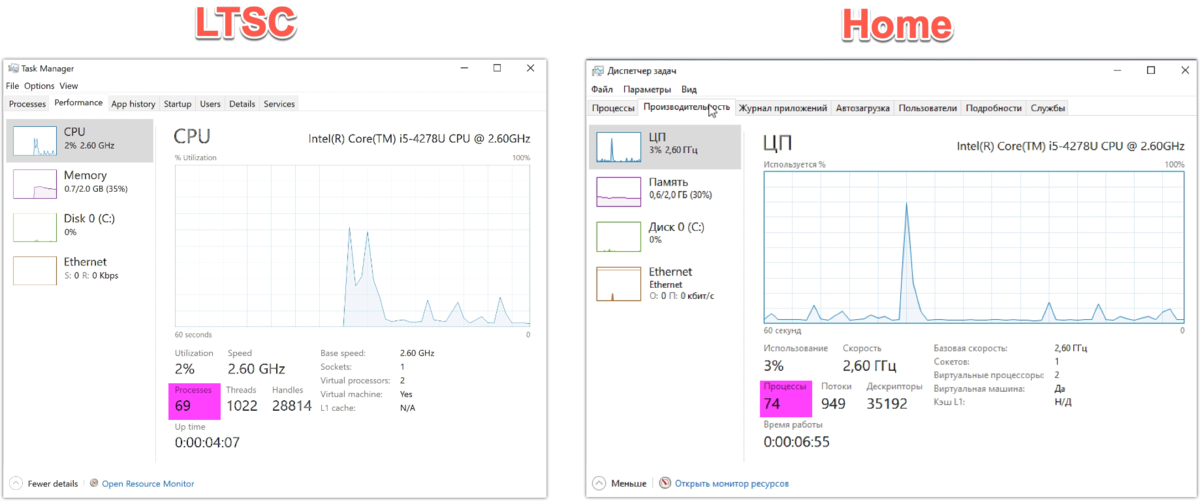Click the CPU utilization graph in Task Manager

[353, 246]
